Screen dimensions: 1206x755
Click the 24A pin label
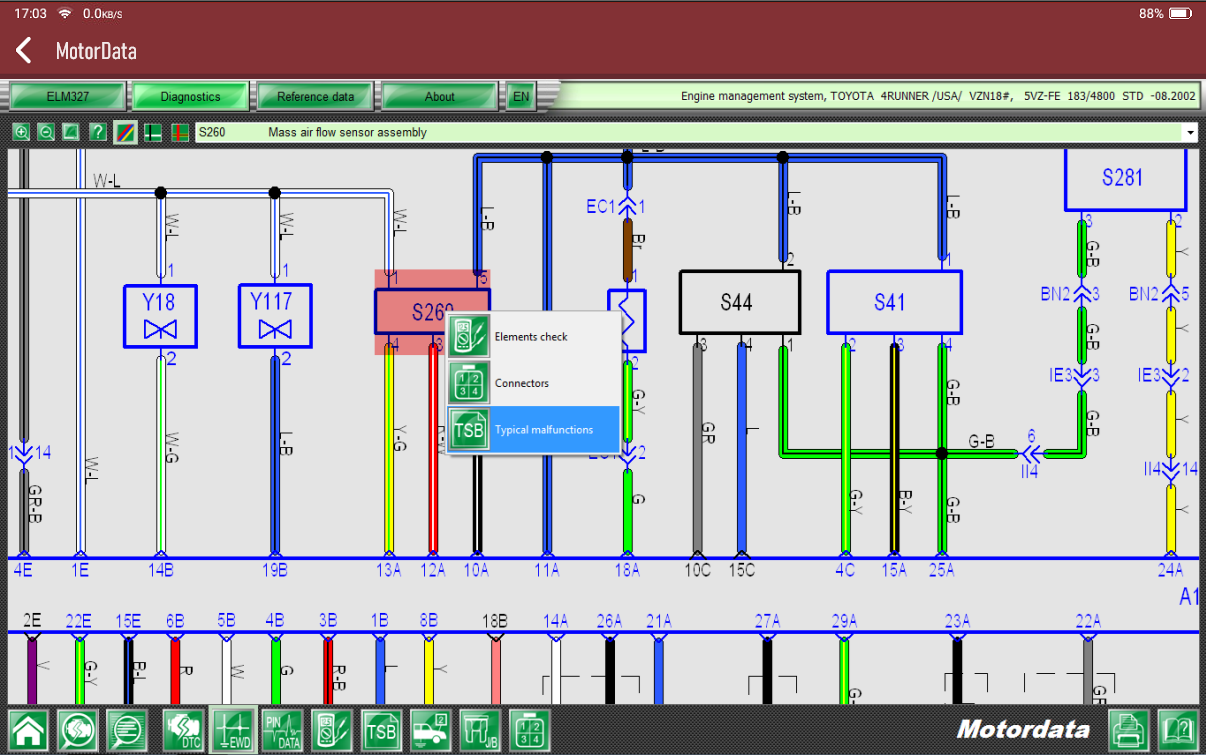[x=1170, y=570]
